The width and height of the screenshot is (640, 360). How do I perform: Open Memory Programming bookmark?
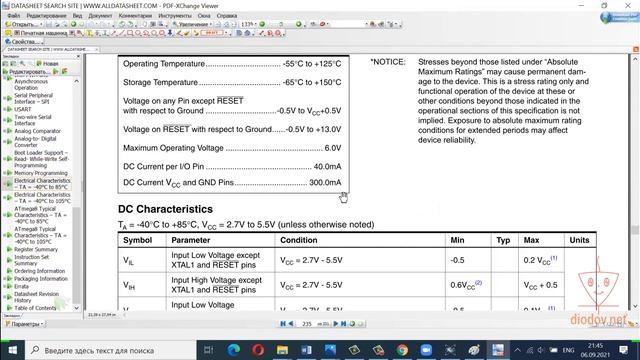[x=41, y=173]
